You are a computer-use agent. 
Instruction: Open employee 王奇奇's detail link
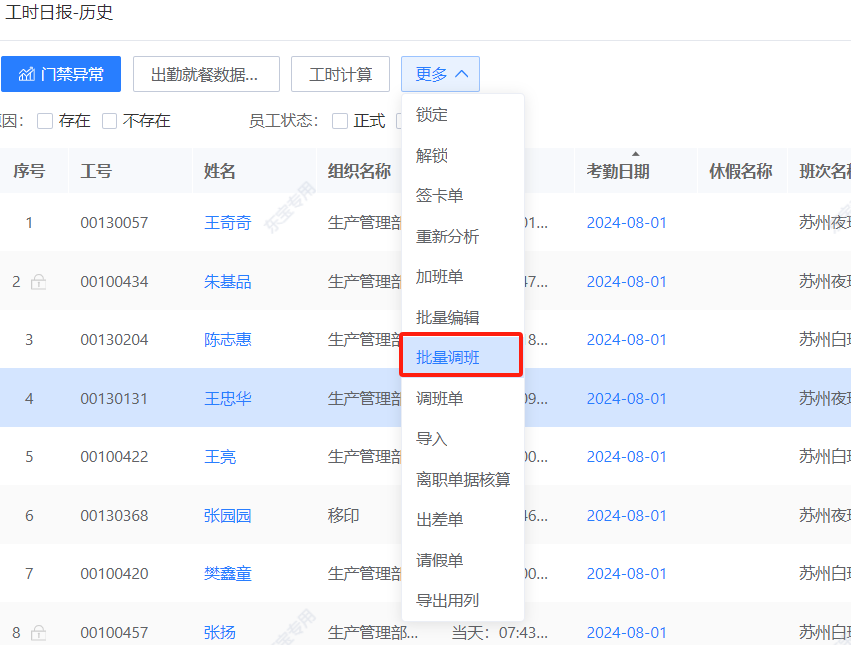(x=228, y=222)
